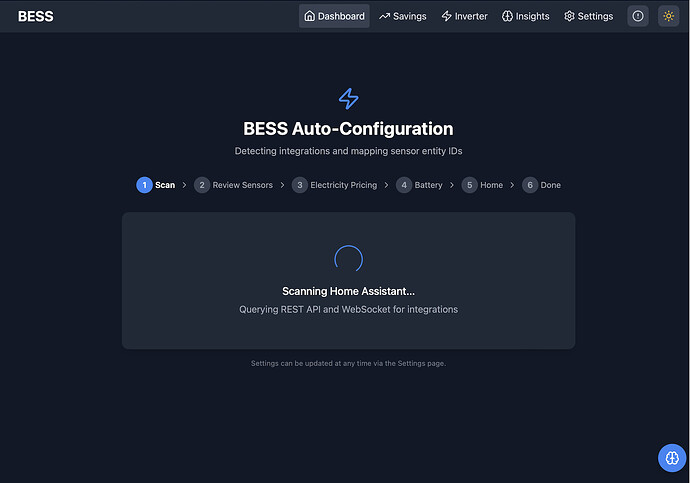690x483 pixels.
Task: Select step 6 Done
Action: point(541,185)
